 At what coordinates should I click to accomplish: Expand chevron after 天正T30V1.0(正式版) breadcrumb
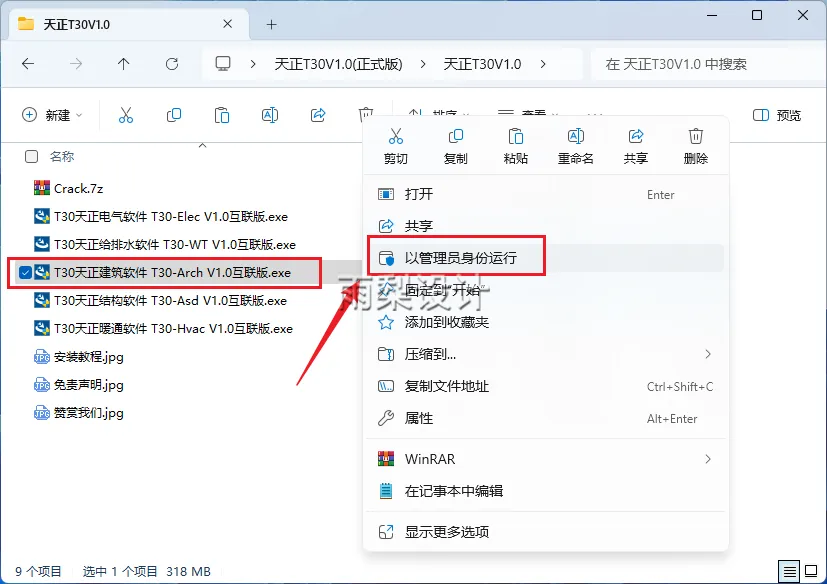coord(423,64)
